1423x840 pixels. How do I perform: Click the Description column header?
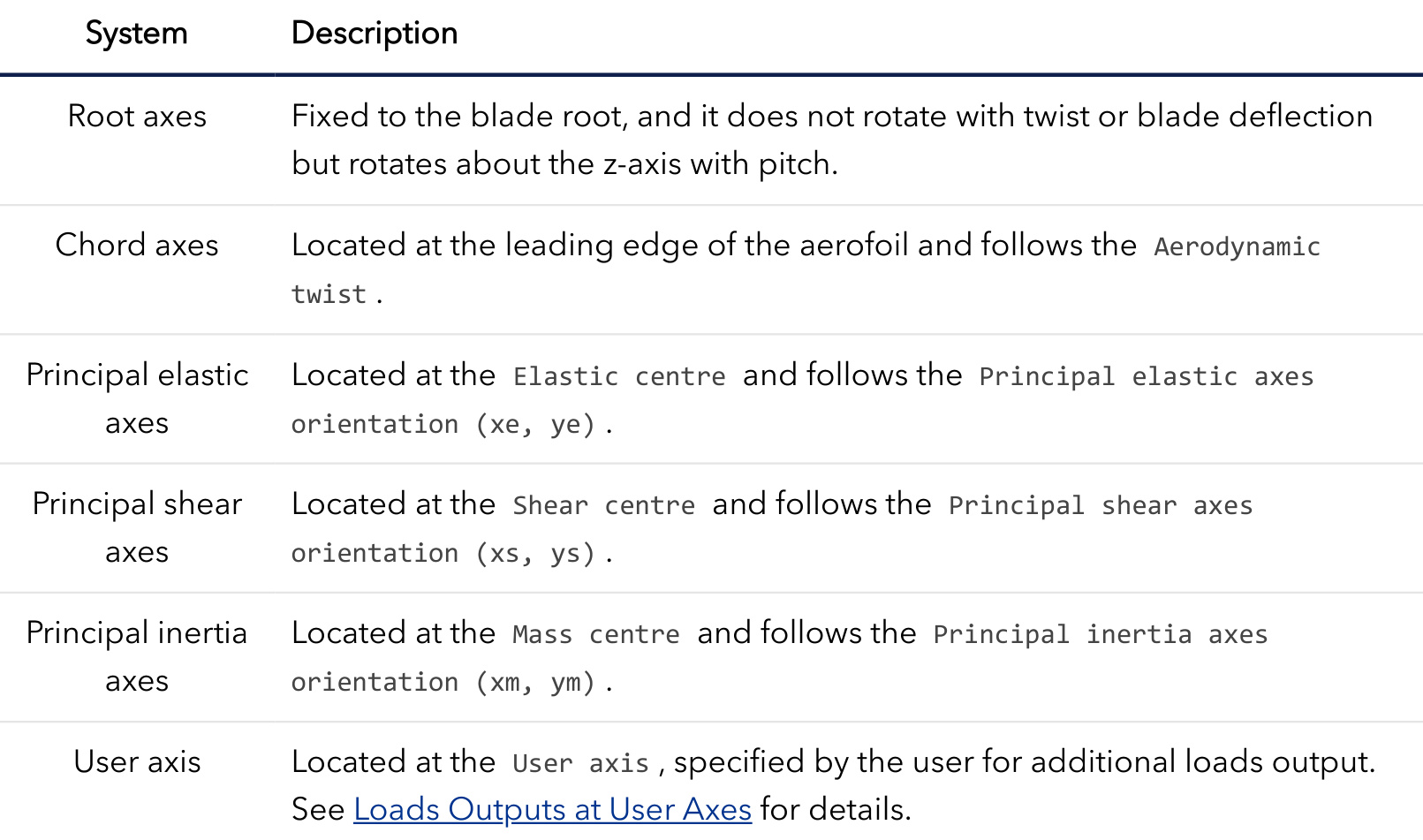coord(375,34)
